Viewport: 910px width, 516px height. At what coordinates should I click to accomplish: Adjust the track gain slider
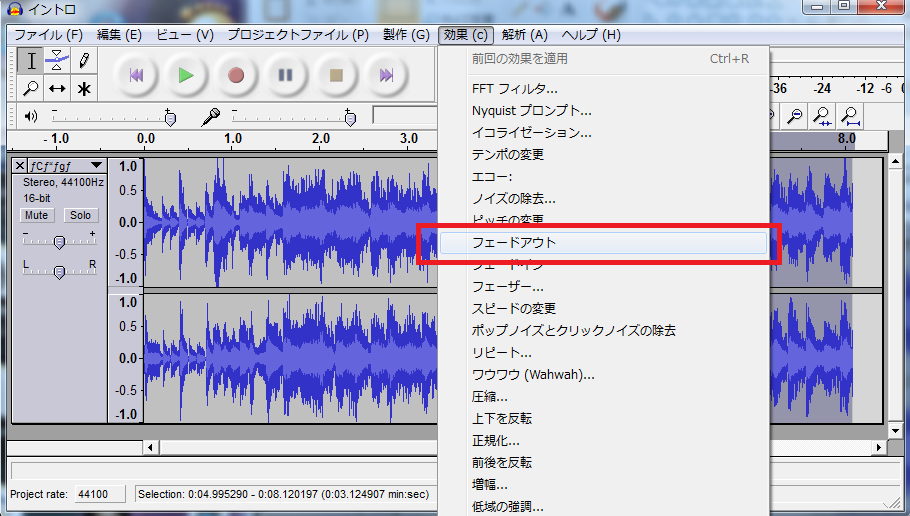pyautogui.click(x=59, y=241)
